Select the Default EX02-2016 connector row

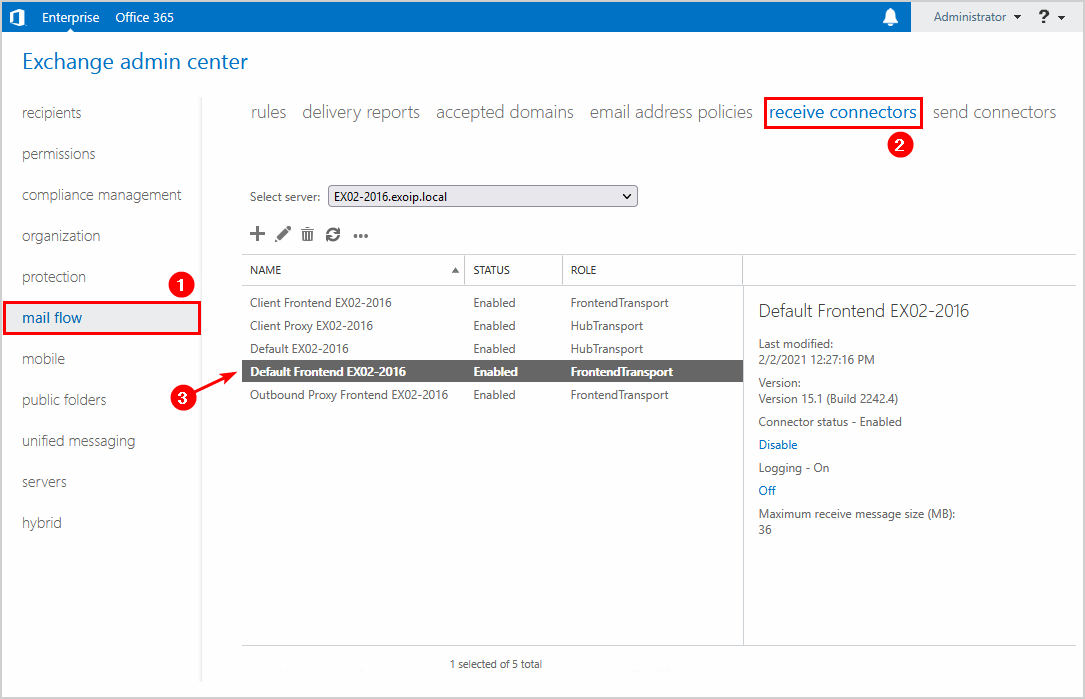[x=492, y=349]
